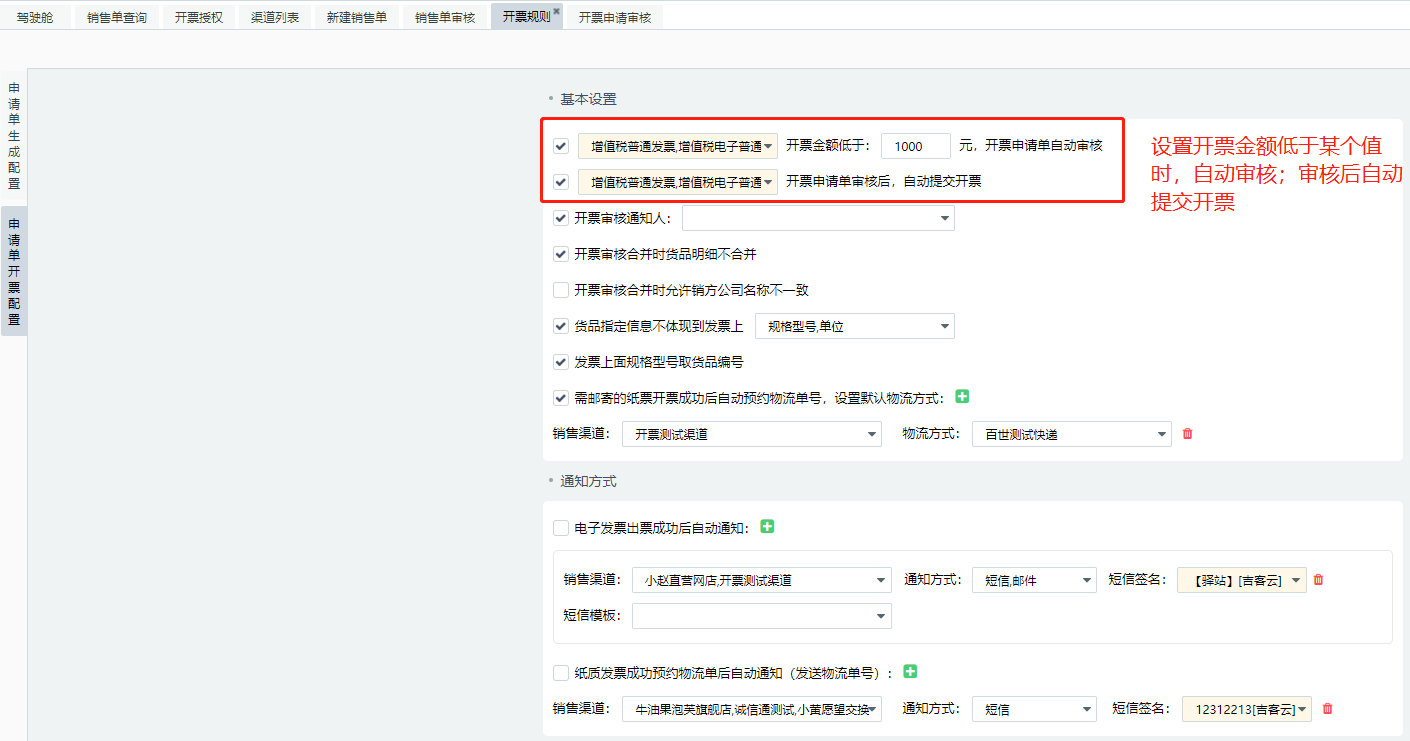Click green plus icon beside 设置默认物流方式
Viewport: 1410px width, 741px height.
962,397
